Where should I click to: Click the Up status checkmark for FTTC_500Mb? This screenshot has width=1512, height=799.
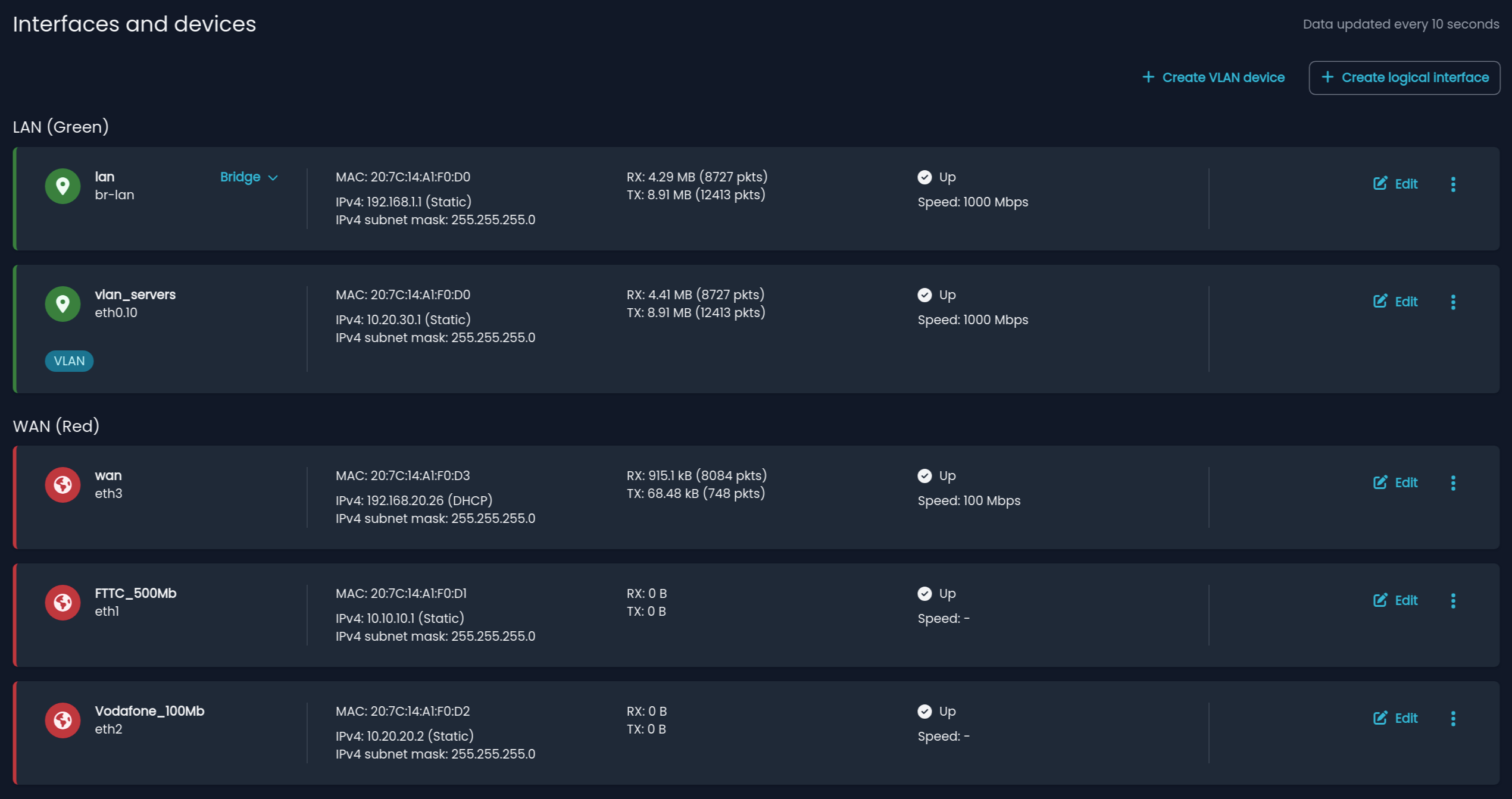[924, 593]
